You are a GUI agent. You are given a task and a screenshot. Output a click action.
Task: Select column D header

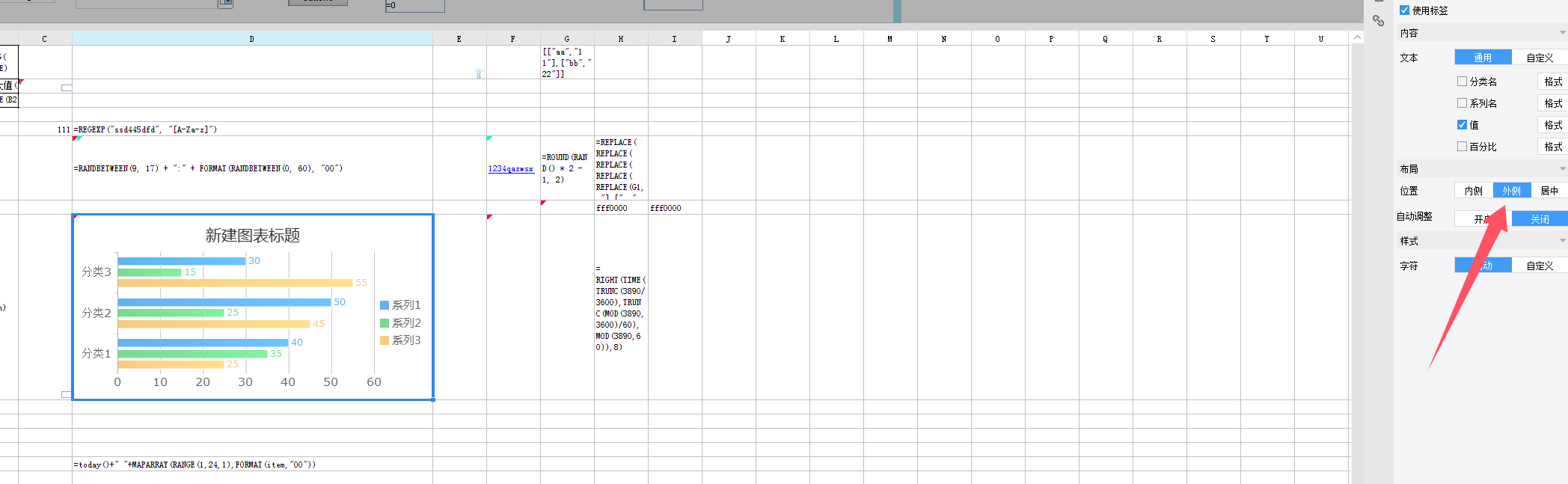[x=252, y=38]
